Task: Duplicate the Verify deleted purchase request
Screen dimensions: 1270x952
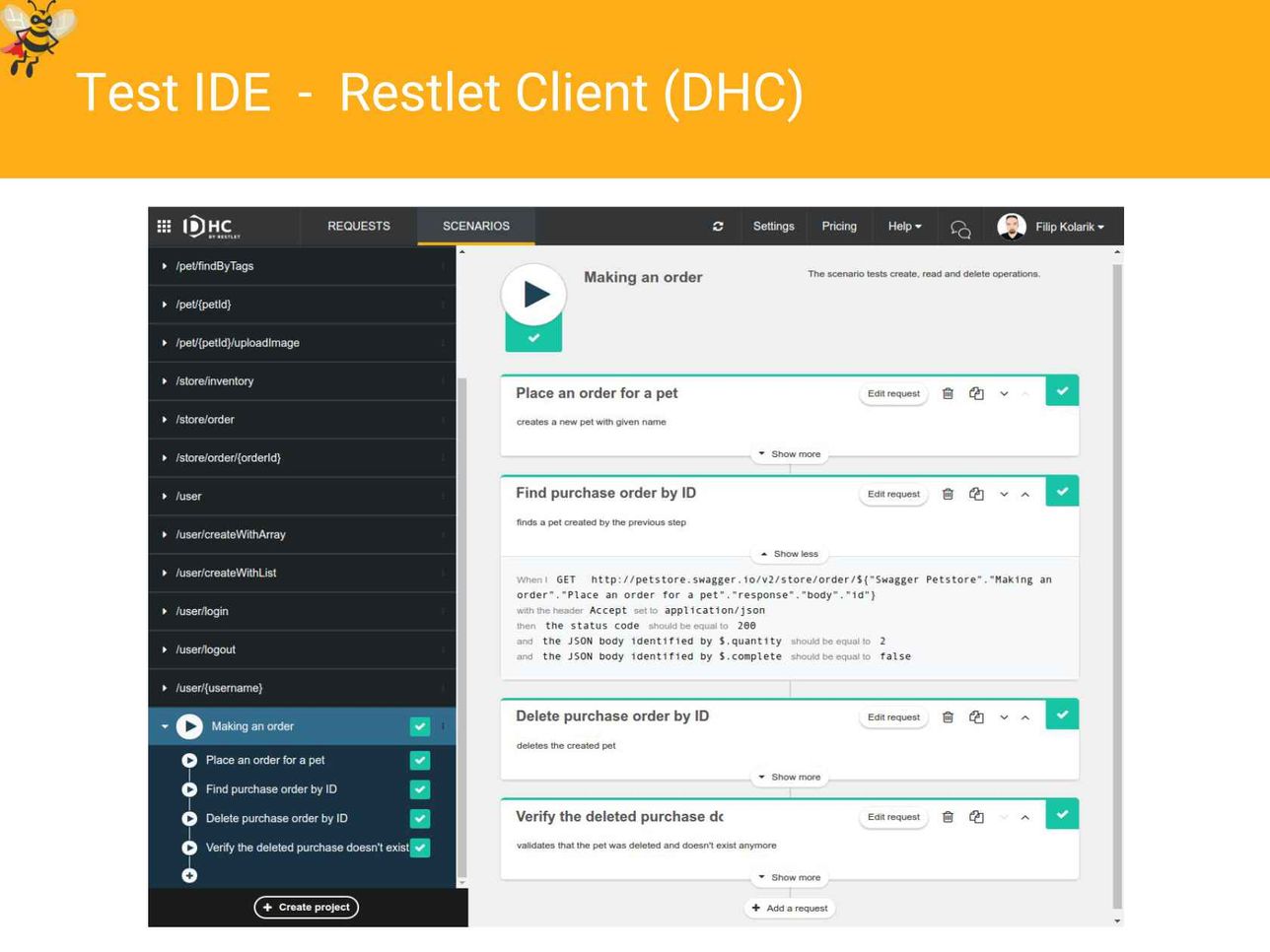Action: pos(976,817)
